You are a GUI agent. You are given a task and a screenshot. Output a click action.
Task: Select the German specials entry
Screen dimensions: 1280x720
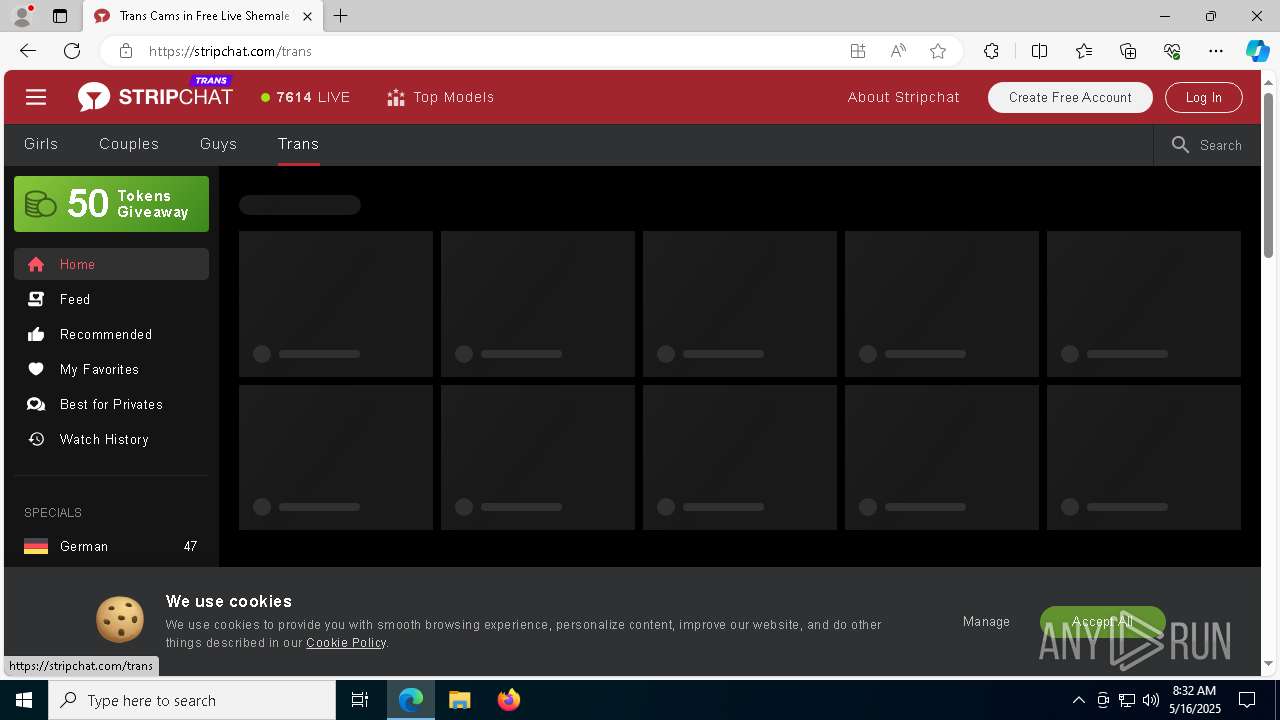[x=111, y=546]
